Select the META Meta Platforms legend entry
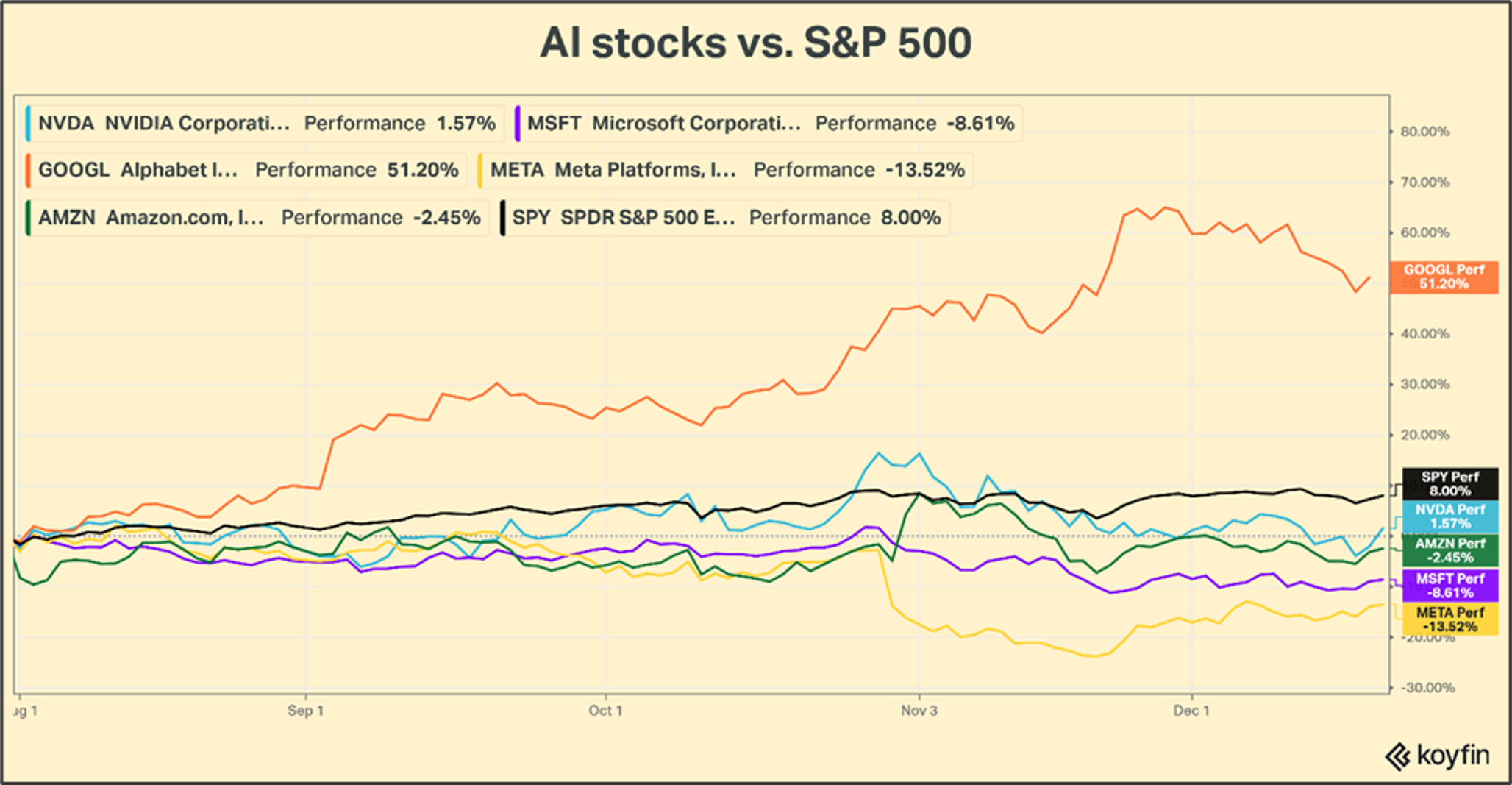This screenshot has width=1512, height=785. [x=726, y=170]
